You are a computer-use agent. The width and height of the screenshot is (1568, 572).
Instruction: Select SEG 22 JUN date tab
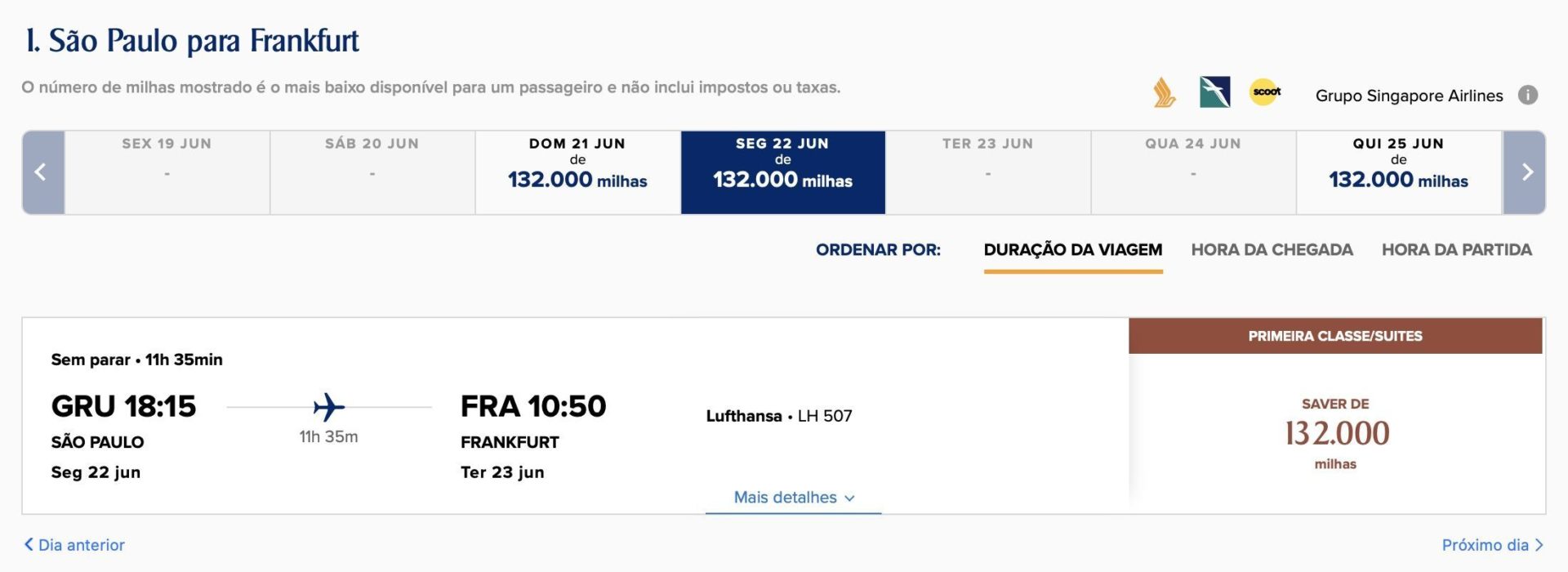[783, 172]
